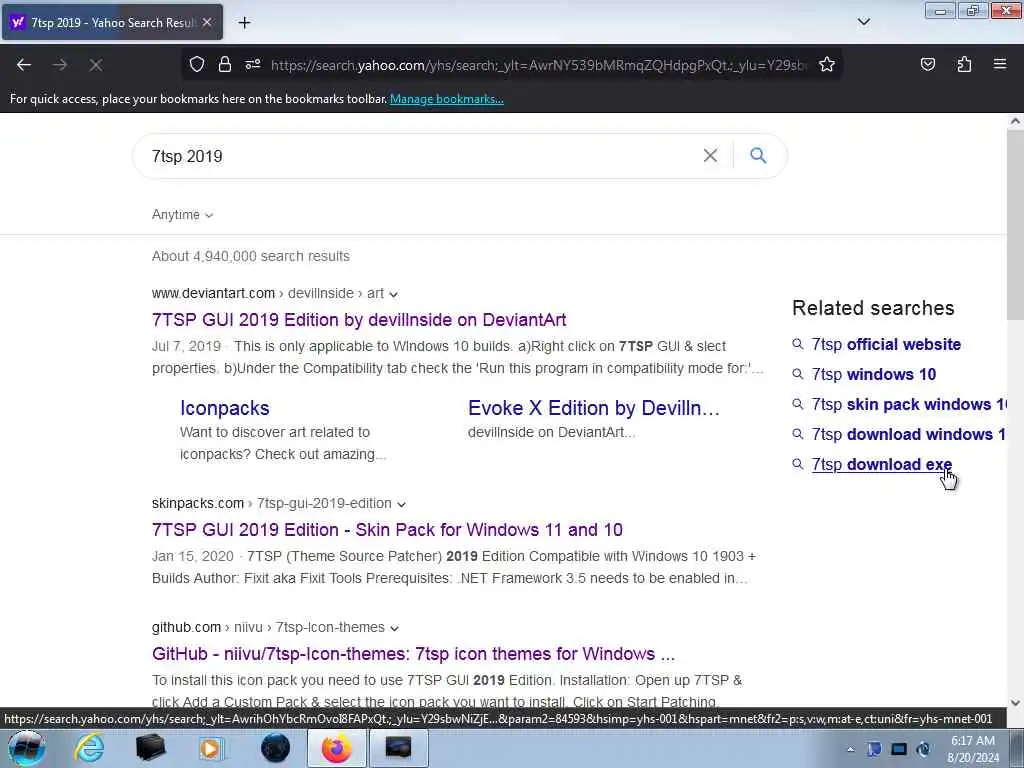This screenshot has width=1024, height=768.
Task: Expand the skinpacks.com result options chevron
Action: [401, 504]
